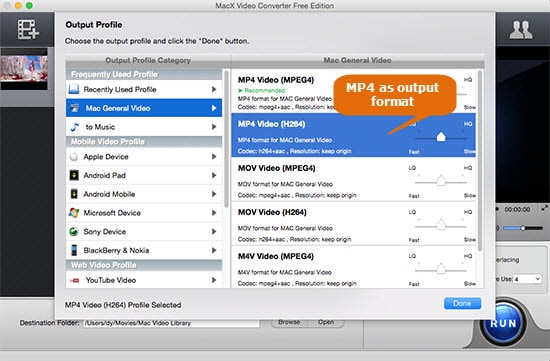Click the video thumbnail in the left panel

24,69
